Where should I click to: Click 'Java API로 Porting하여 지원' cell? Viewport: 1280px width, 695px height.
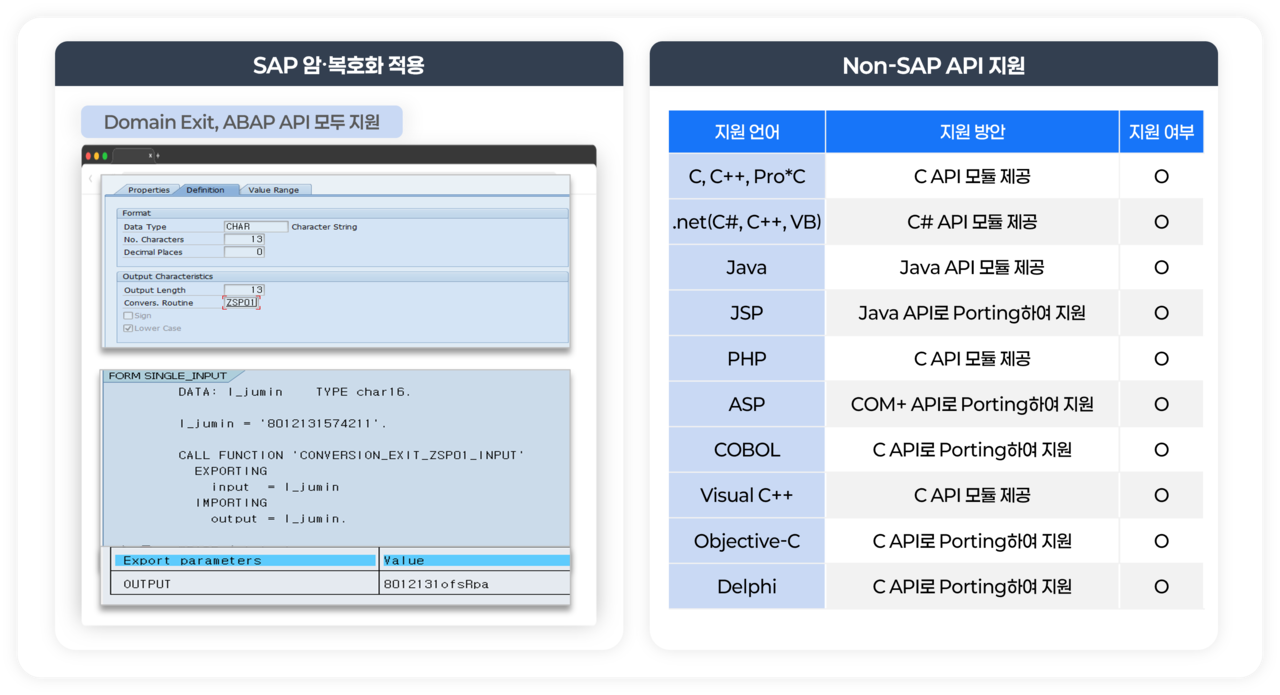click(972, 313)
